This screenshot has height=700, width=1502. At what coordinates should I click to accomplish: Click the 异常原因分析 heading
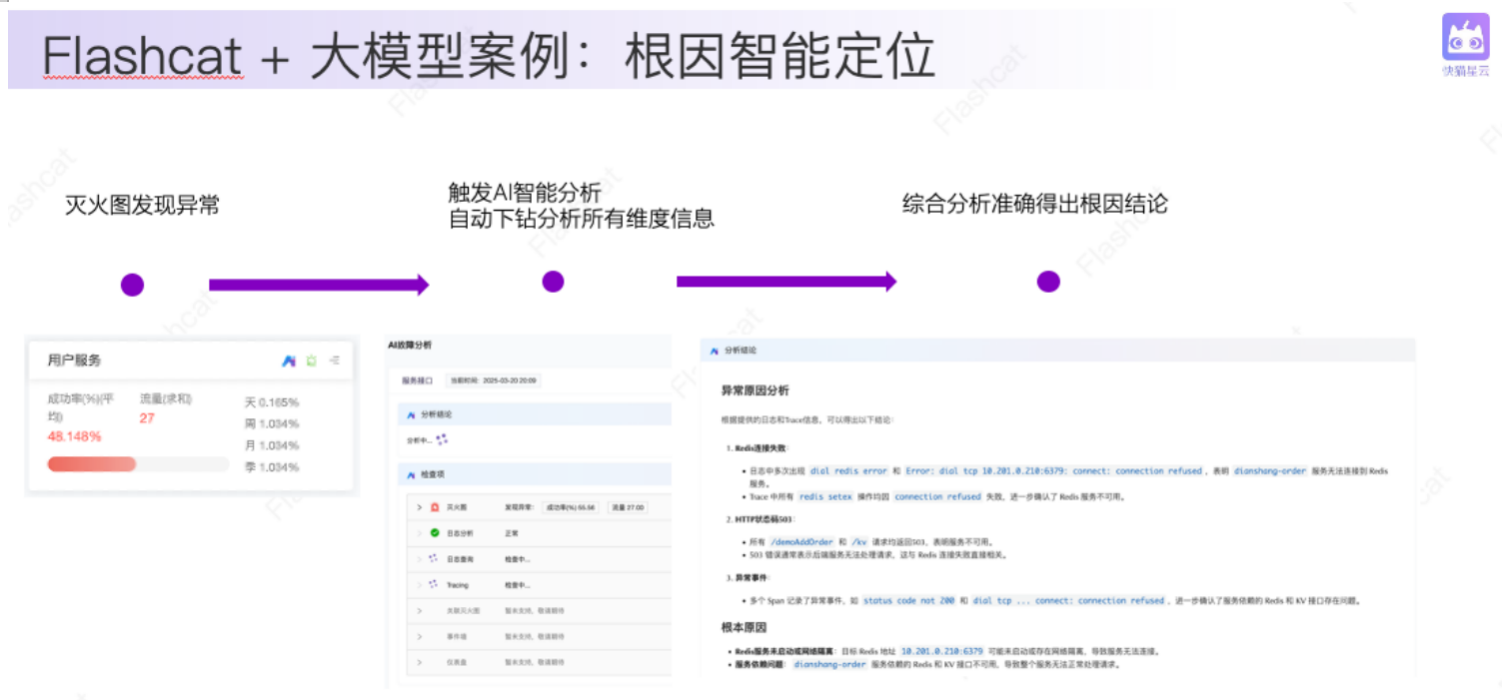755,390
